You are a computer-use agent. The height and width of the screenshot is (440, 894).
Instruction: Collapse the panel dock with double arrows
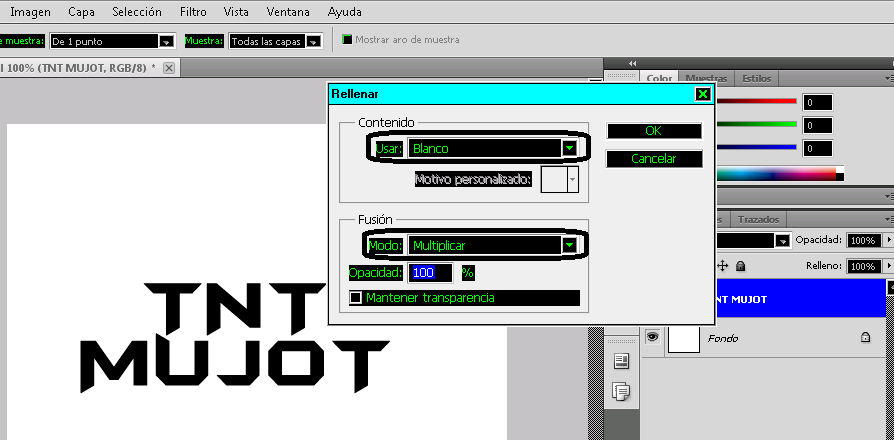point(632,63)
